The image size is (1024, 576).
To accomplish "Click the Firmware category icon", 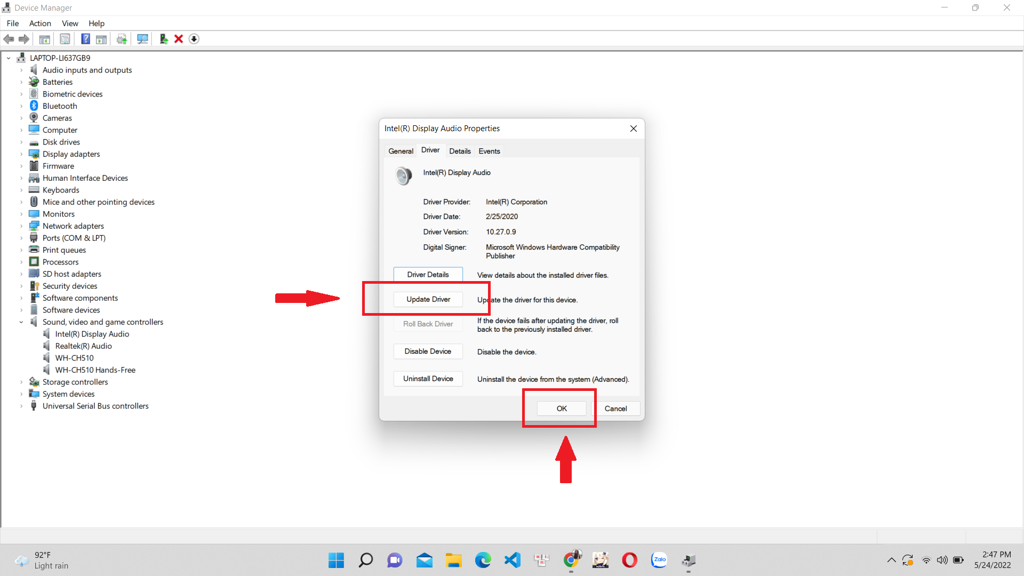I will point(34,166).
